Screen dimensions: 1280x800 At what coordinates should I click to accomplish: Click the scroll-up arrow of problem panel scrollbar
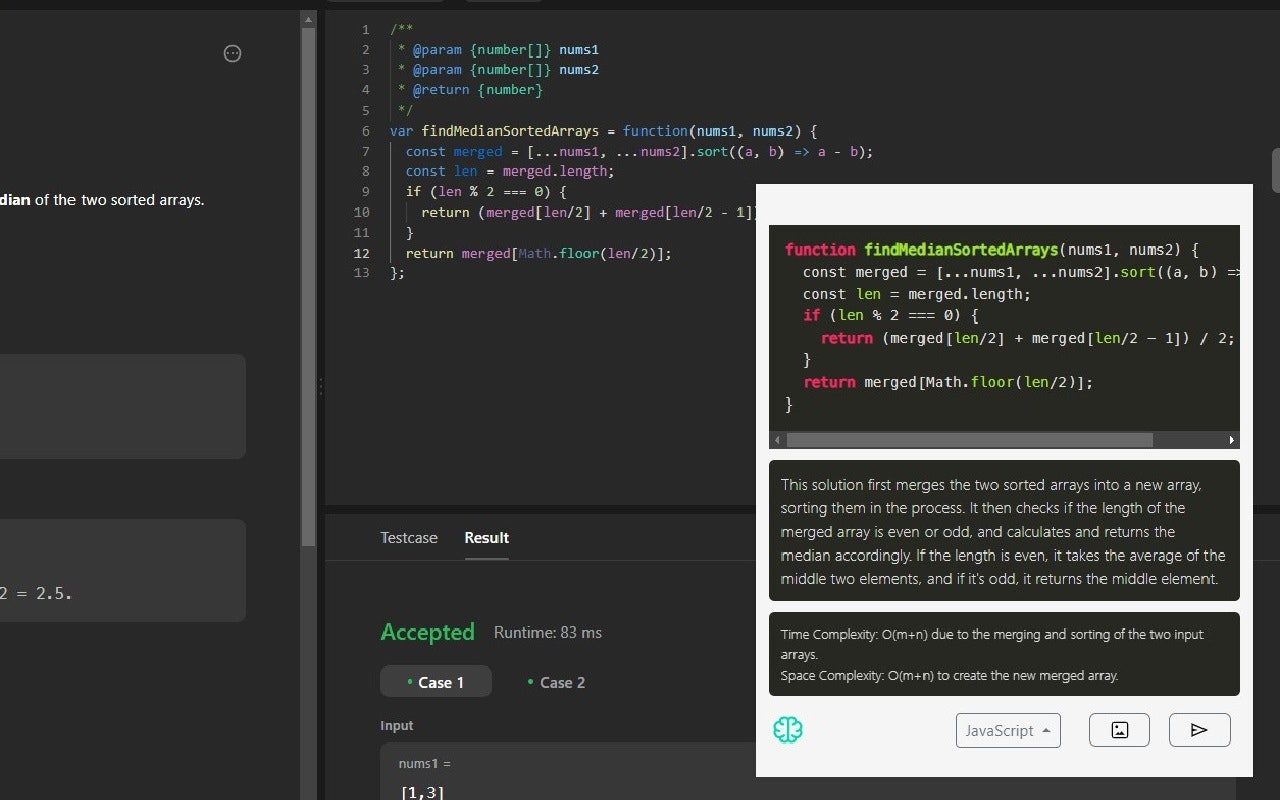(x=308, y=19)
